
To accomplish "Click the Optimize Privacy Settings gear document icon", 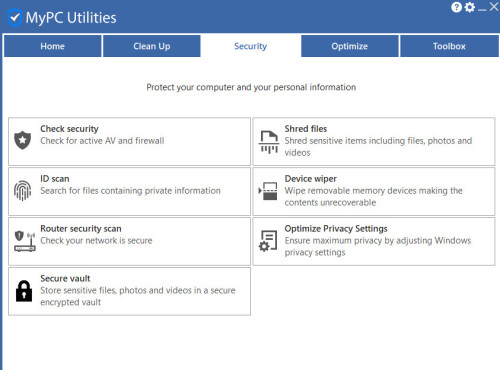I will (268, 241).
